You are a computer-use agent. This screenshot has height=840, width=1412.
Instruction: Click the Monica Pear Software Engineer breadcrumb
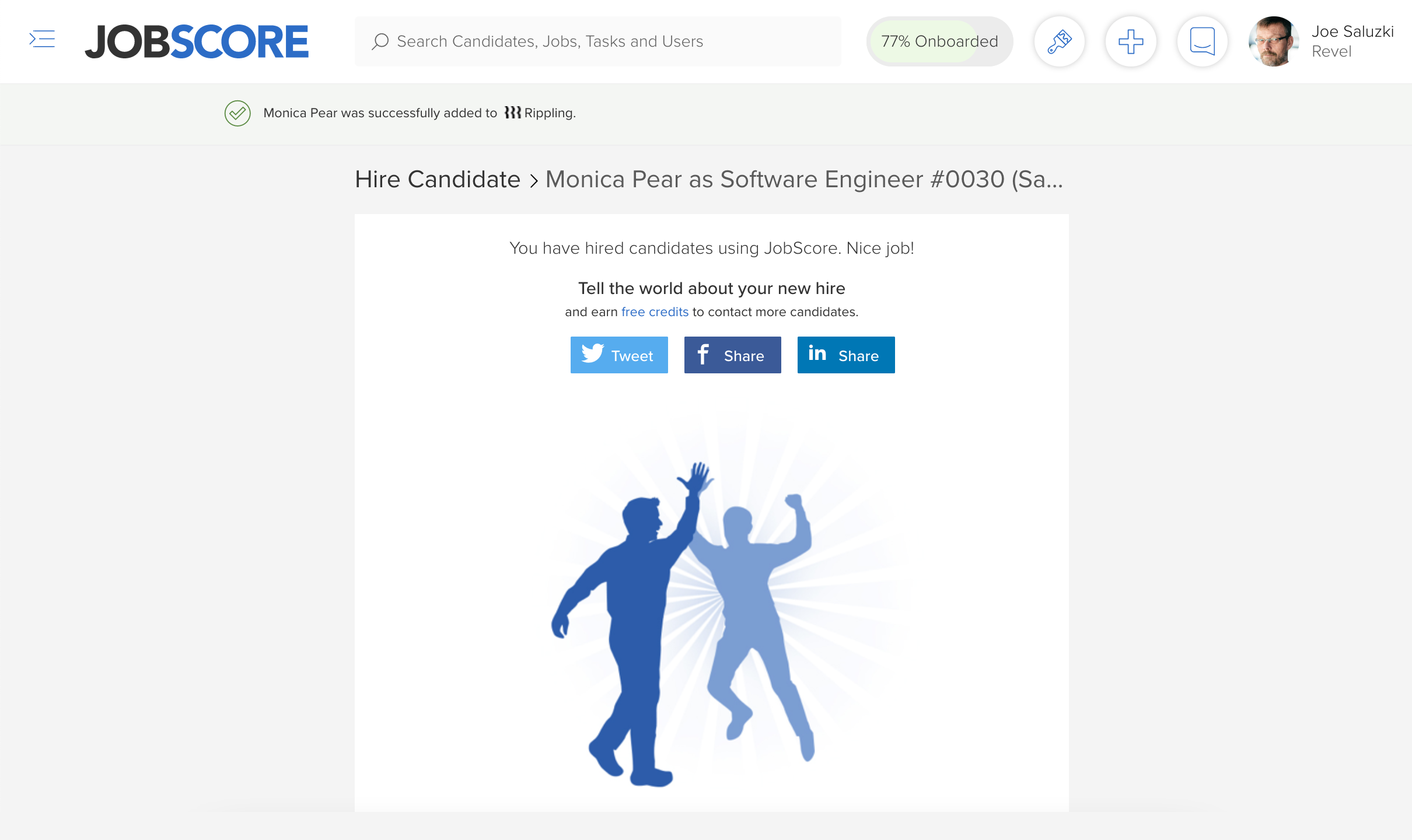tap(804, 180)
